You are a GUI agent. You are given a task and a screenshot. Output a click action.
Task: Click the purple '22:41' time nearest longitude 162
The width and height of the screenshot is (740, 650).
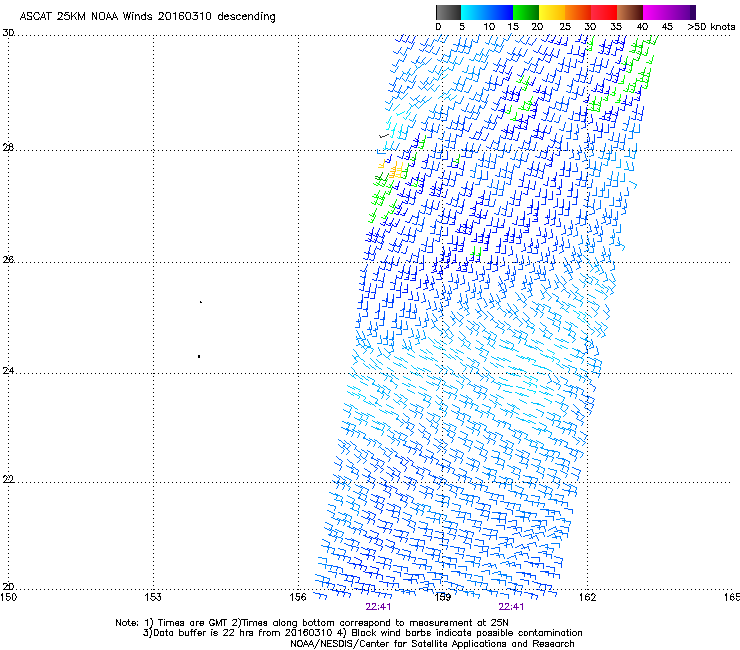512,607
